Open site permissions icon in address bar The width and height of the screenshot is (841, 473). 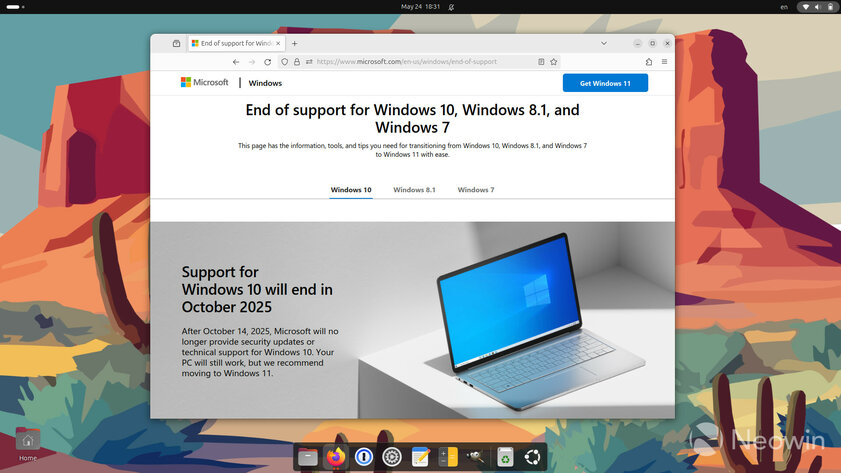(x=309, y=62)
